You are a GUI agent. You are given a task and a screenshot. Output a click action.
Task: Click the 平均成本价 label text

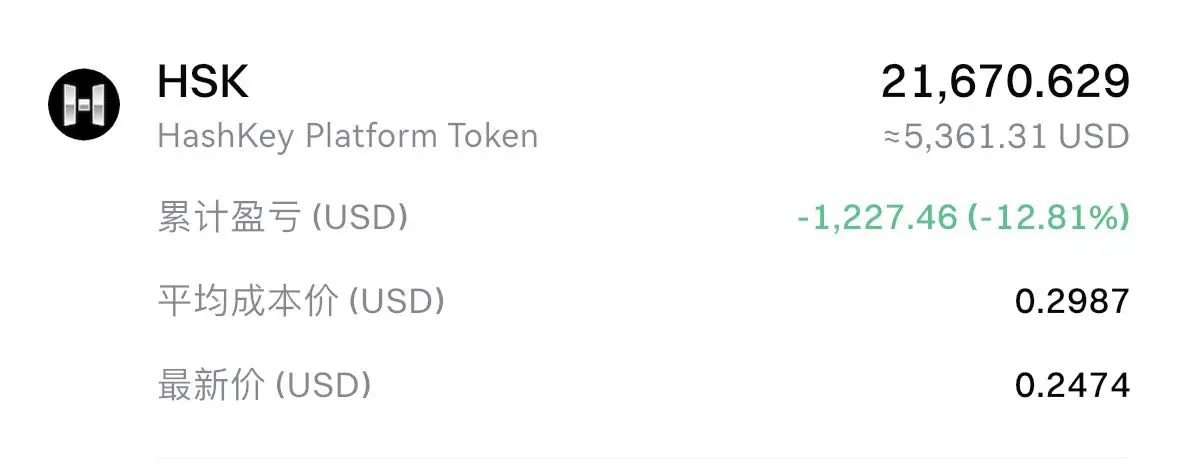(x=247, y=302)
